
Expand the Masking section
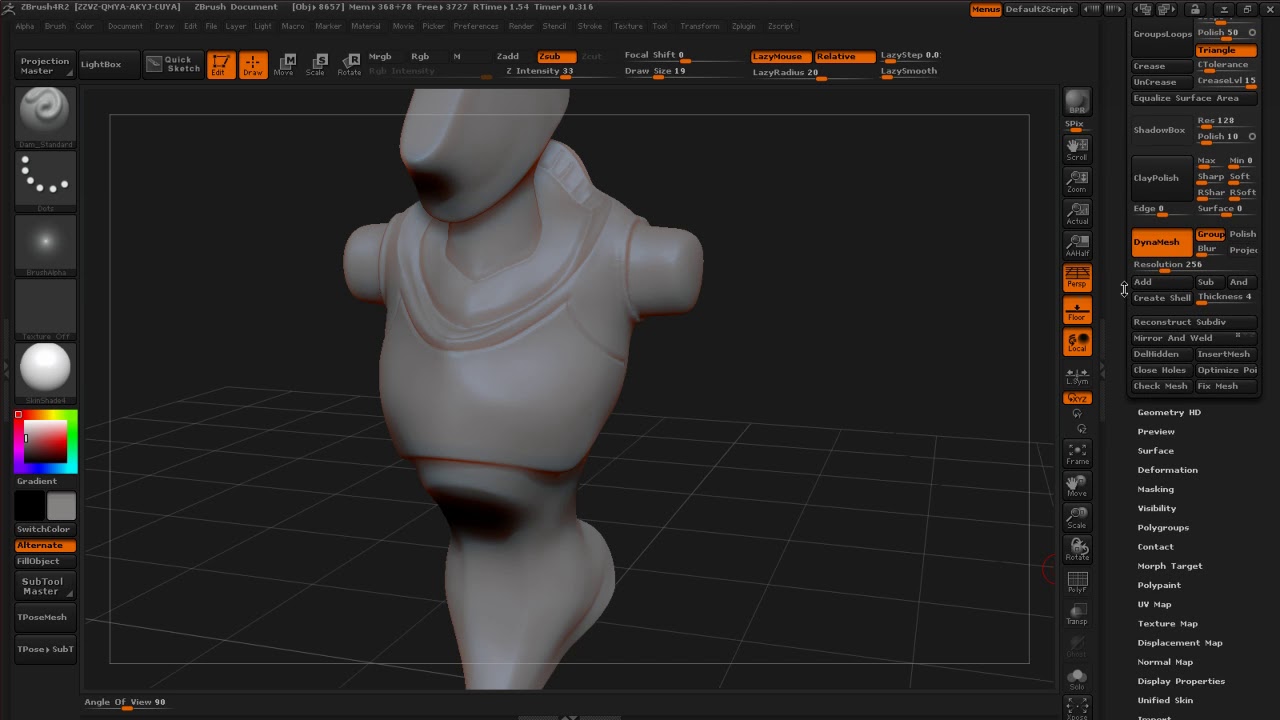tap(1155, 489)
